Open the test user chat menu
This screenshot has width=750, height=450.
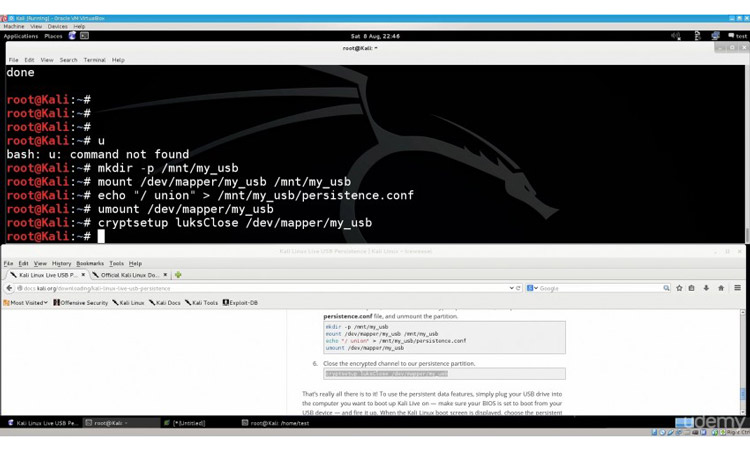737,36
